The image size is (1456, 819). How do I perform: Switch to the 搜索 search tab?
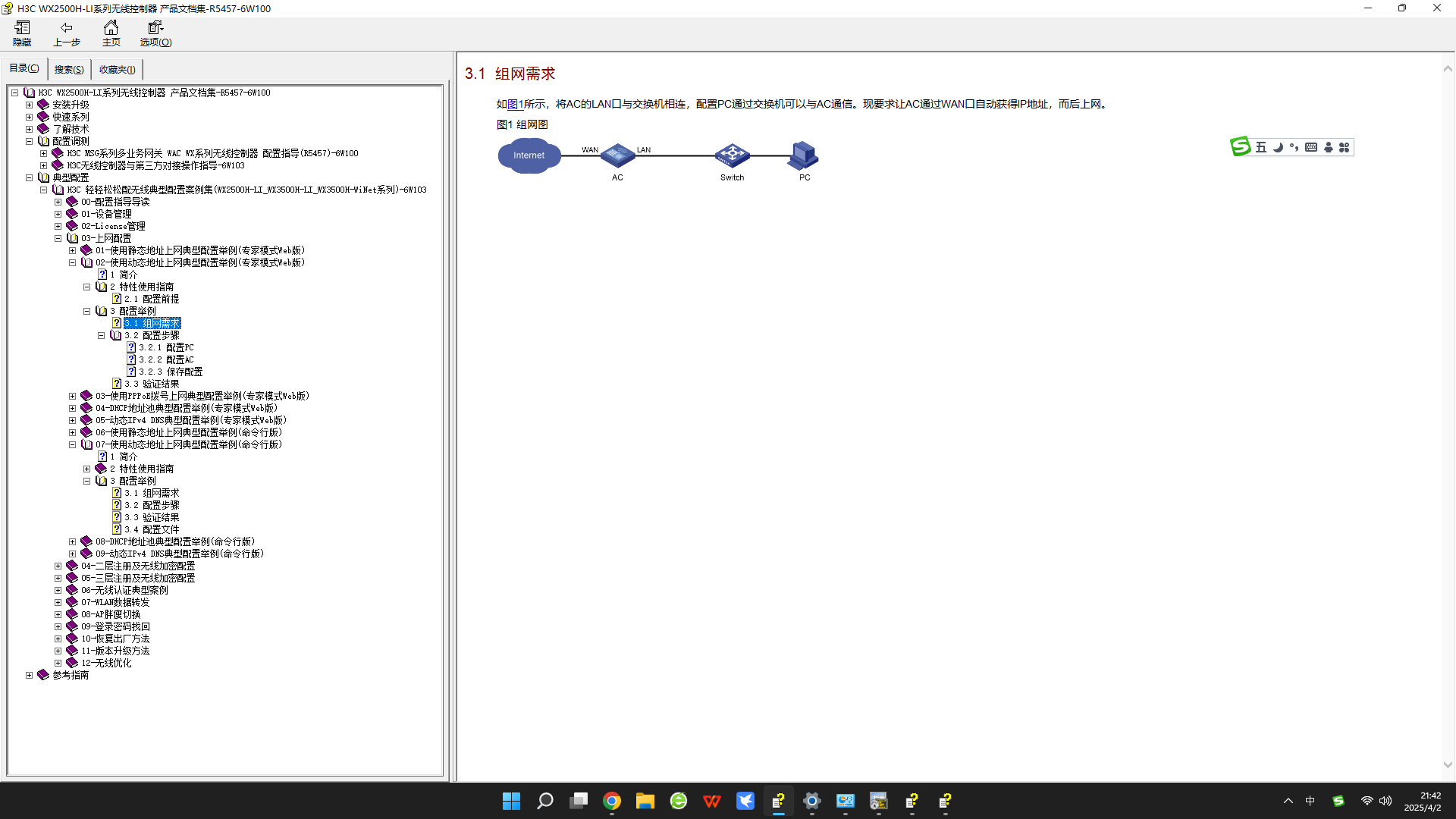tap(69, 70)
